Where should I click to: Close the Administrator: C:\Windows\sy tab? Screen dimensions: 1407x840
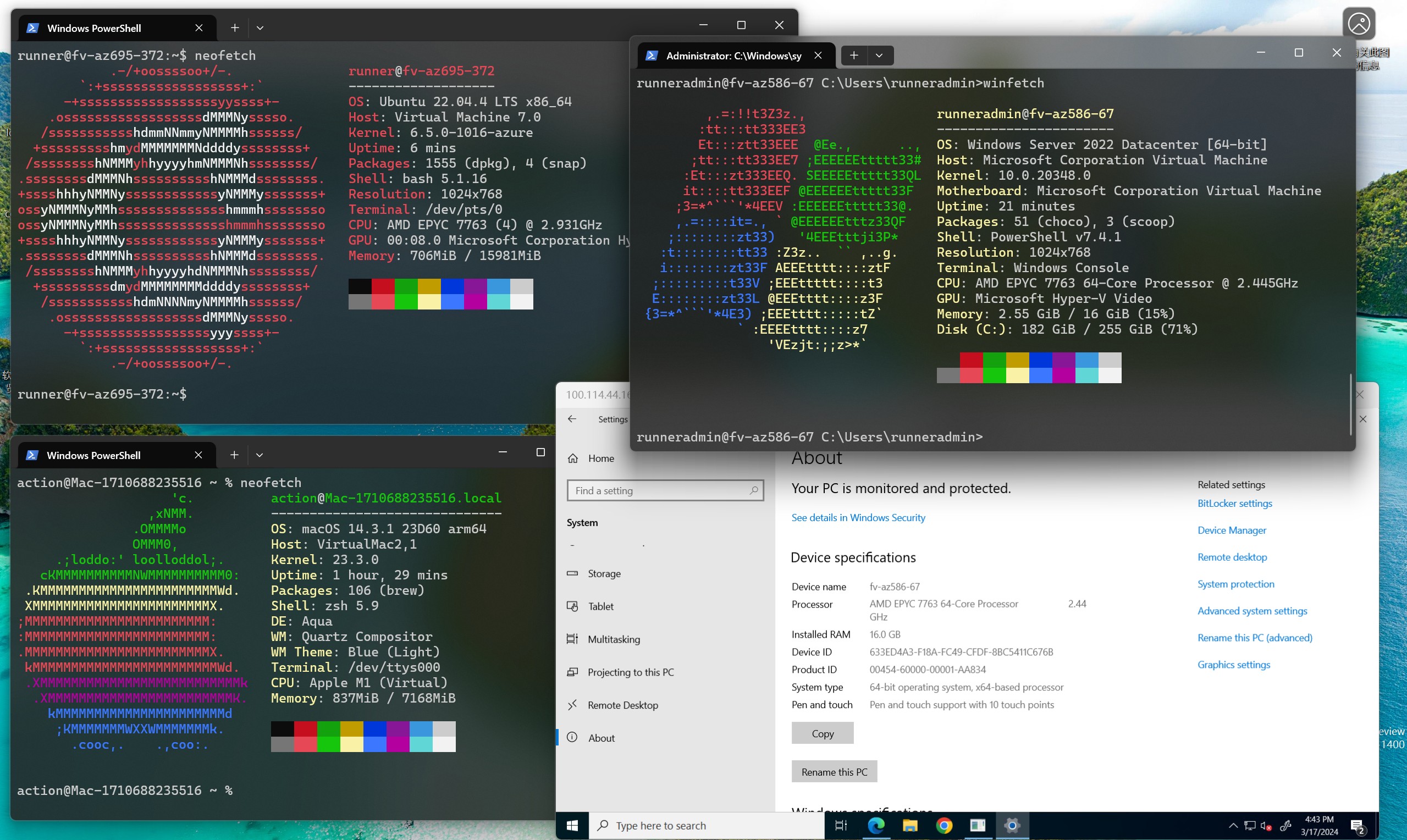click(x=818, y=56)
